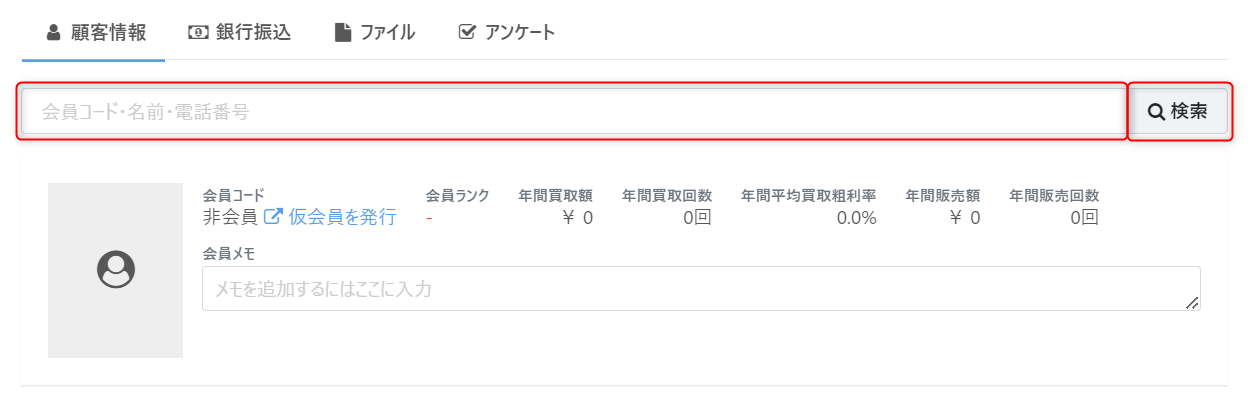
Task: Switch to the 銀行振込 tab
Action: [239, 33]
